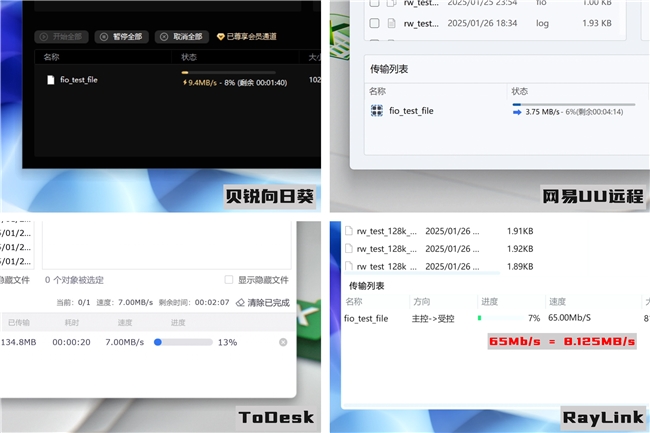
Task: Click the 1.93 KB size cell
Action: [x=597, y=23]
